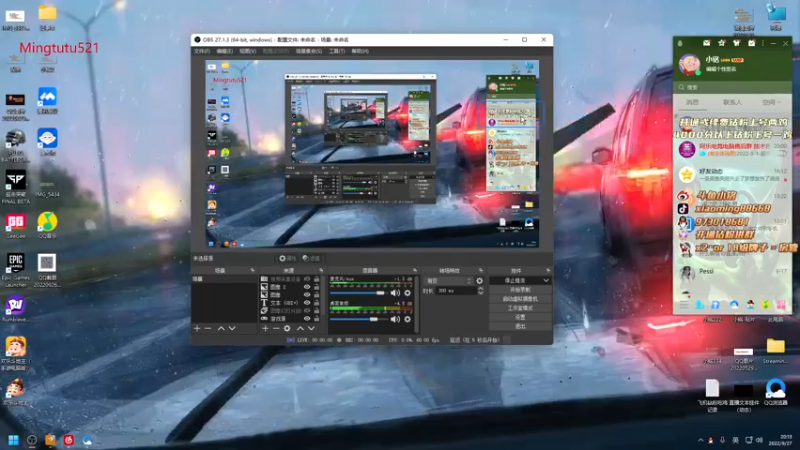Image resolution: width=800 pixels, height=450 pixels.
Task: Open QQ main menu hamburger icon at bottom
Action: tap(684, 305)
